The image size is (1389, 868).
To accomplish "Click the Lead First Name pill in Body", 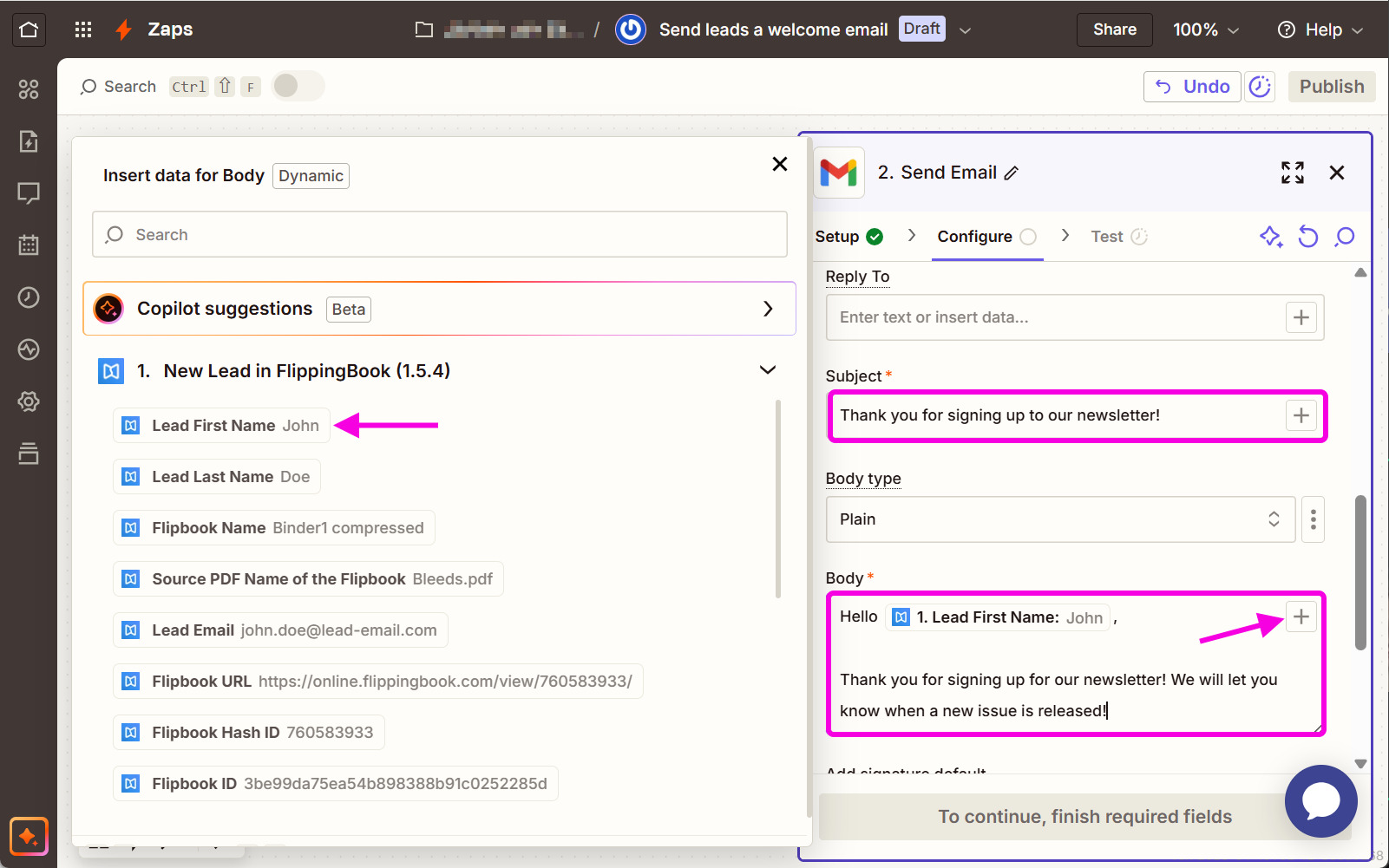I will click(998, 617).
